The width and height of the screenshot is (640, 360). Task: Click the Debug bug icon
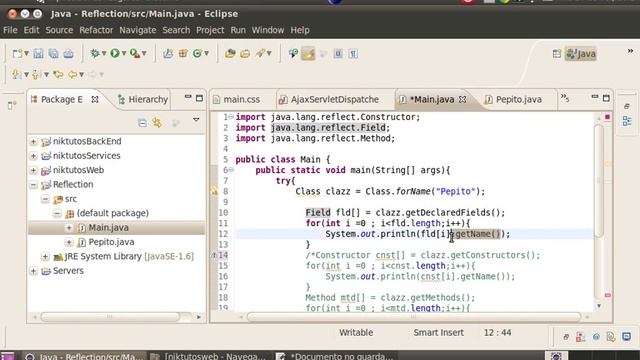(x=95, y=53)
